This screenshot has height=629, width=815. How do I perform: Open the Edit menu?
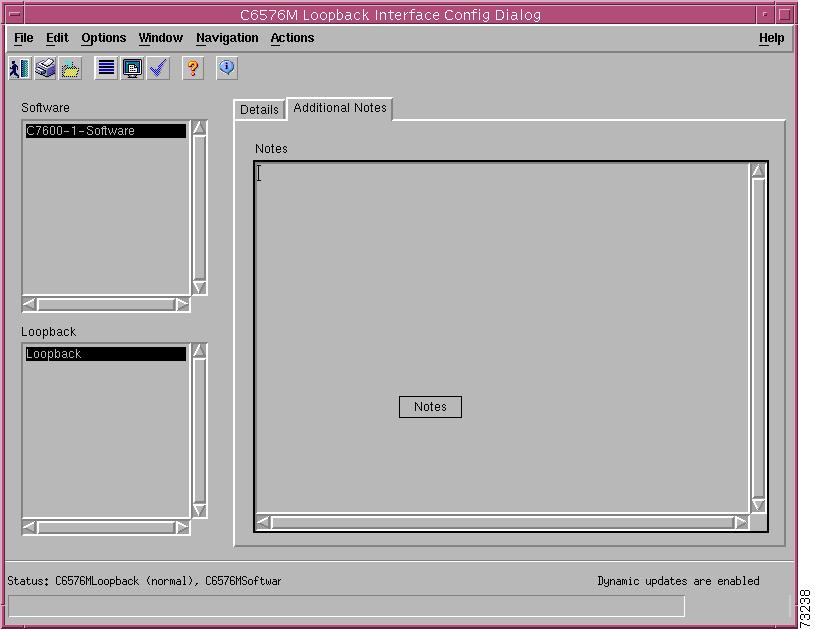57,38
